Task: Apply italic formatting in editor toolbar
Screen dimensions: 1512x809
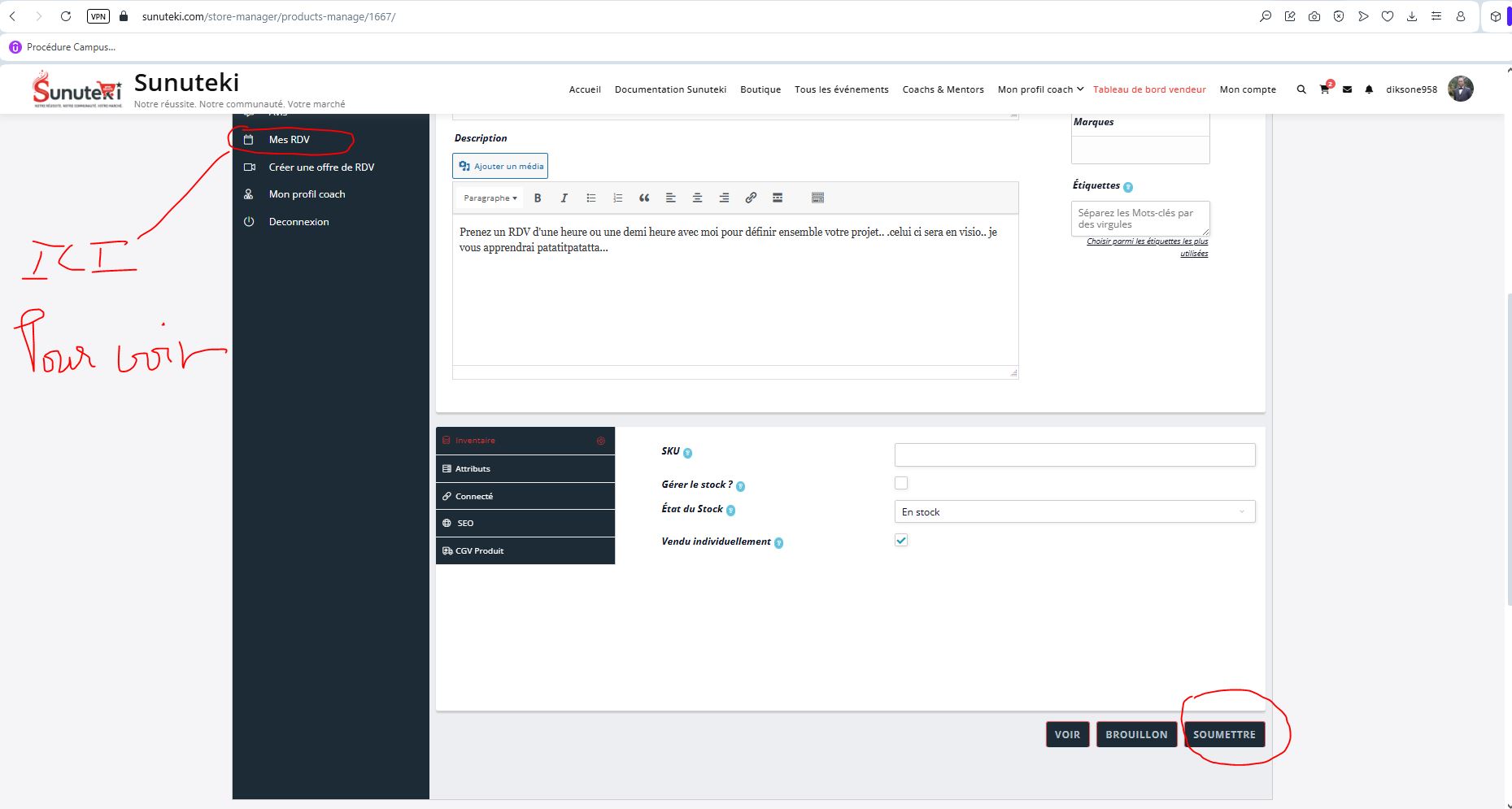Action: pos(564,198)
